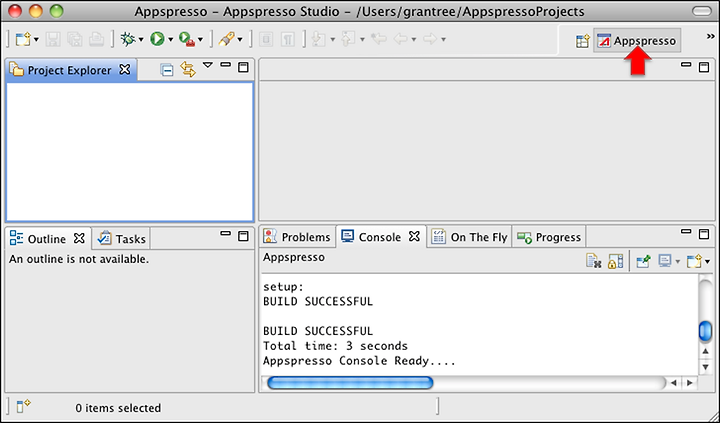Screen dimensions: 720x423
Task: Open the New wizard dropdown arrow
Action: point(36,40)
